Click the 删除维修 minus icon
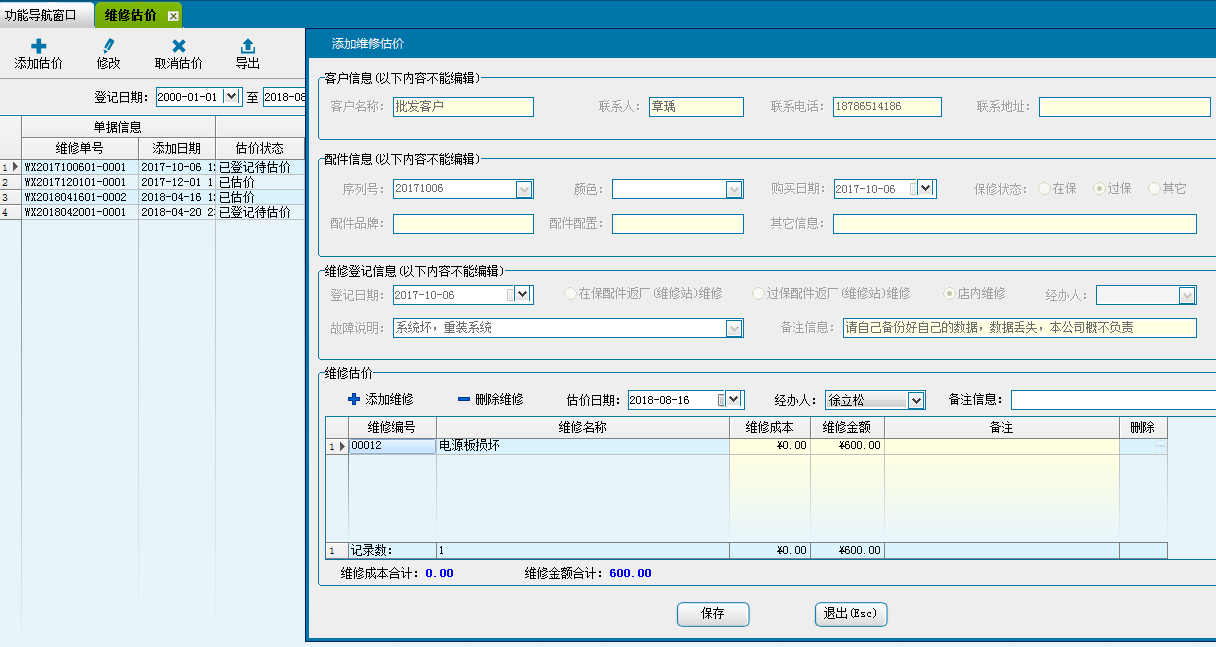1216x647 pixels. click(463, 399)
